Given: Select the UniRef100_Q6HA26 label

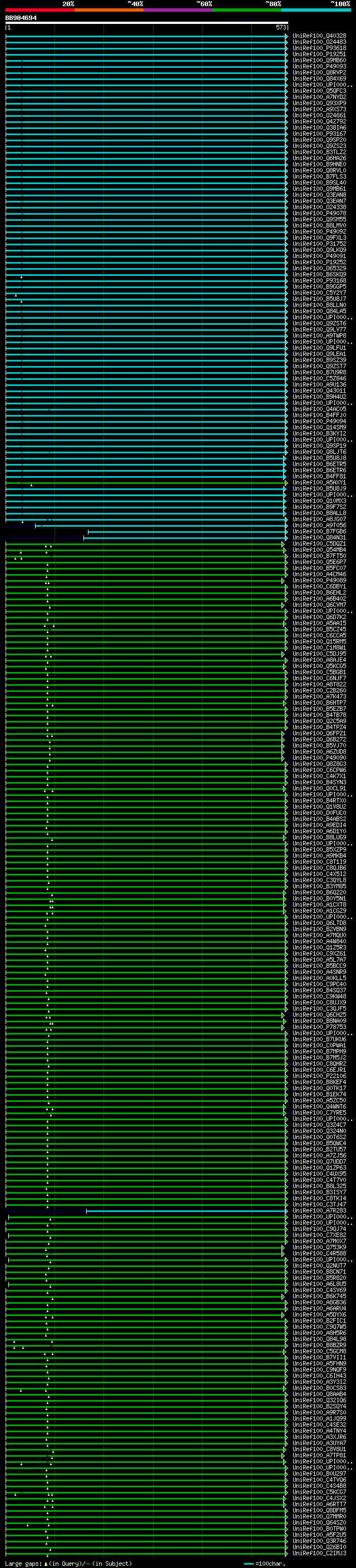Looking at the screenshot, I should coord(319,157).
